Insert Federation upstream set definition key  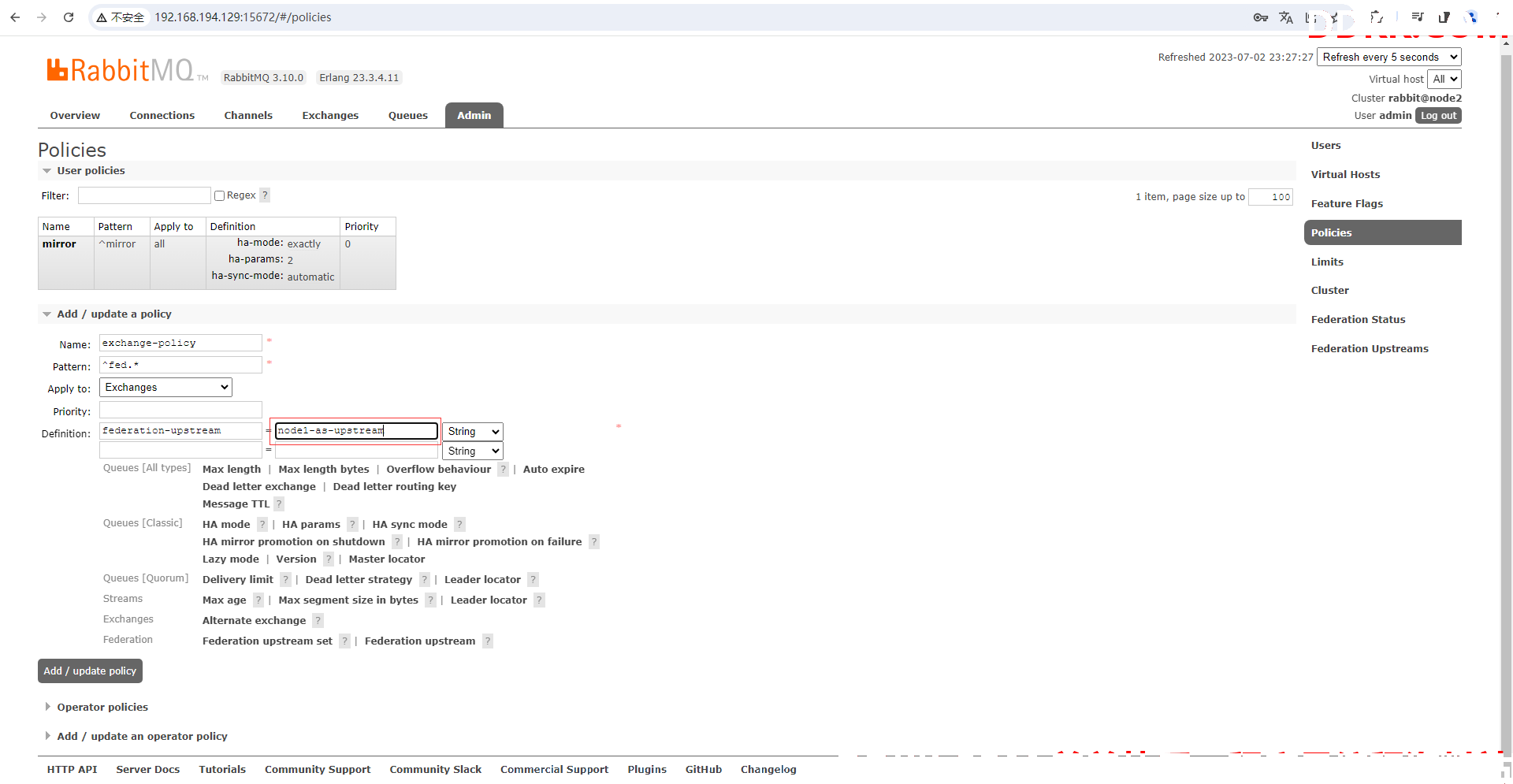267,641
